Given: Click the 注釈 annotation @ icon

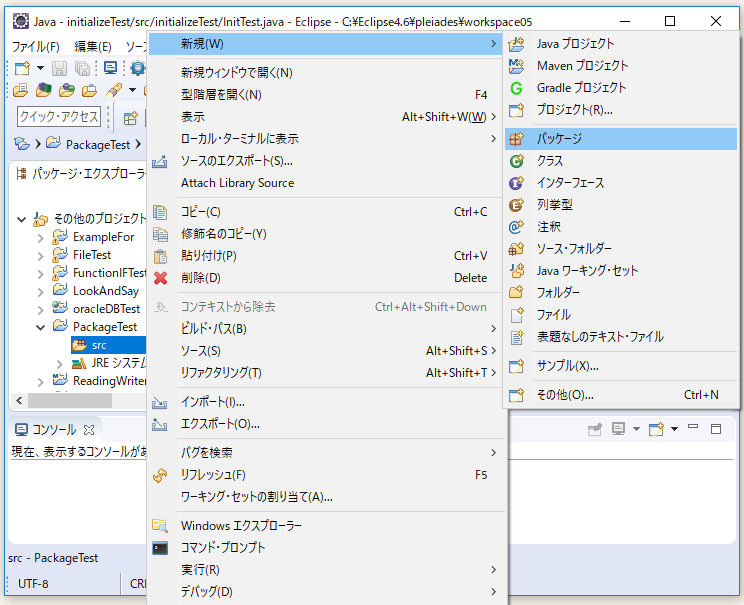Looking at the screenshot, I should pos(516,227).
